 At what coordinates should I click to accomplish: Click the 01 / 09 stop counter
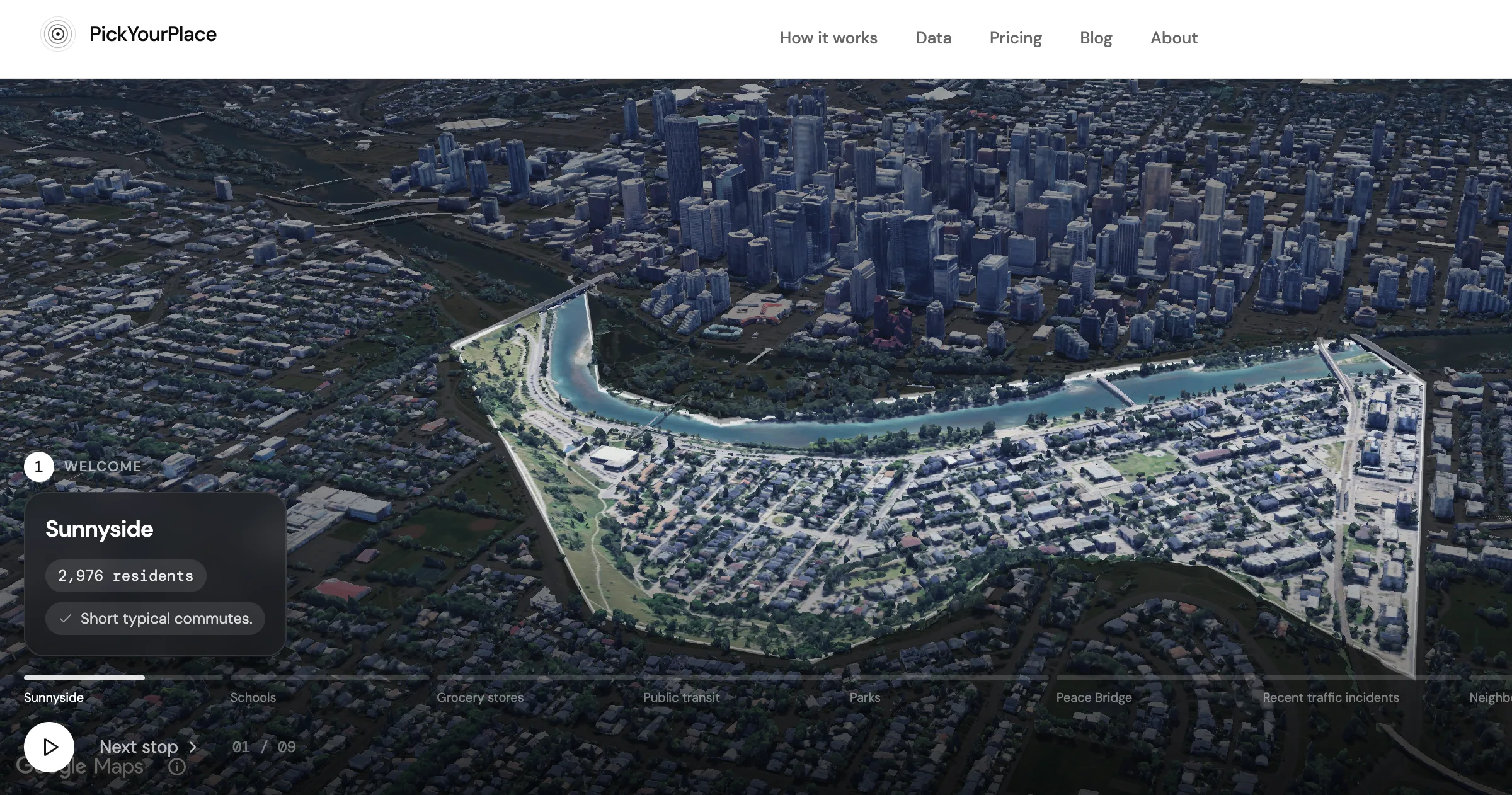point(264,747)
